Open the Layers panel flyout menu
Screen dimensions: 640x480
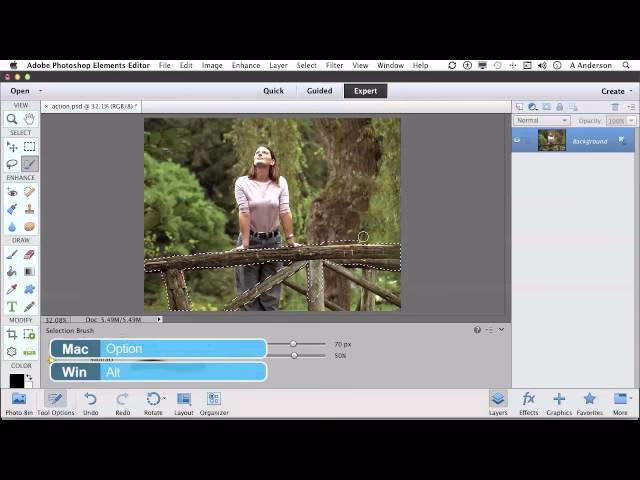point(631,107)
